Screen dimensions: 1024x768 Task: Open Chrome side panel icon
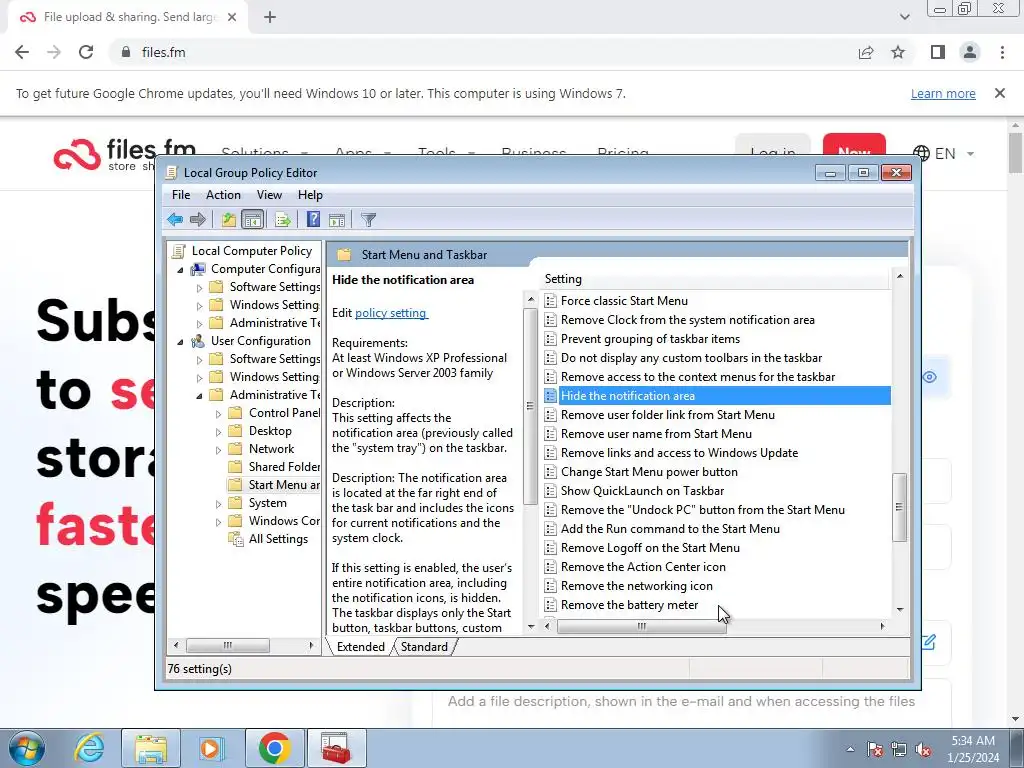click(938, 52)
